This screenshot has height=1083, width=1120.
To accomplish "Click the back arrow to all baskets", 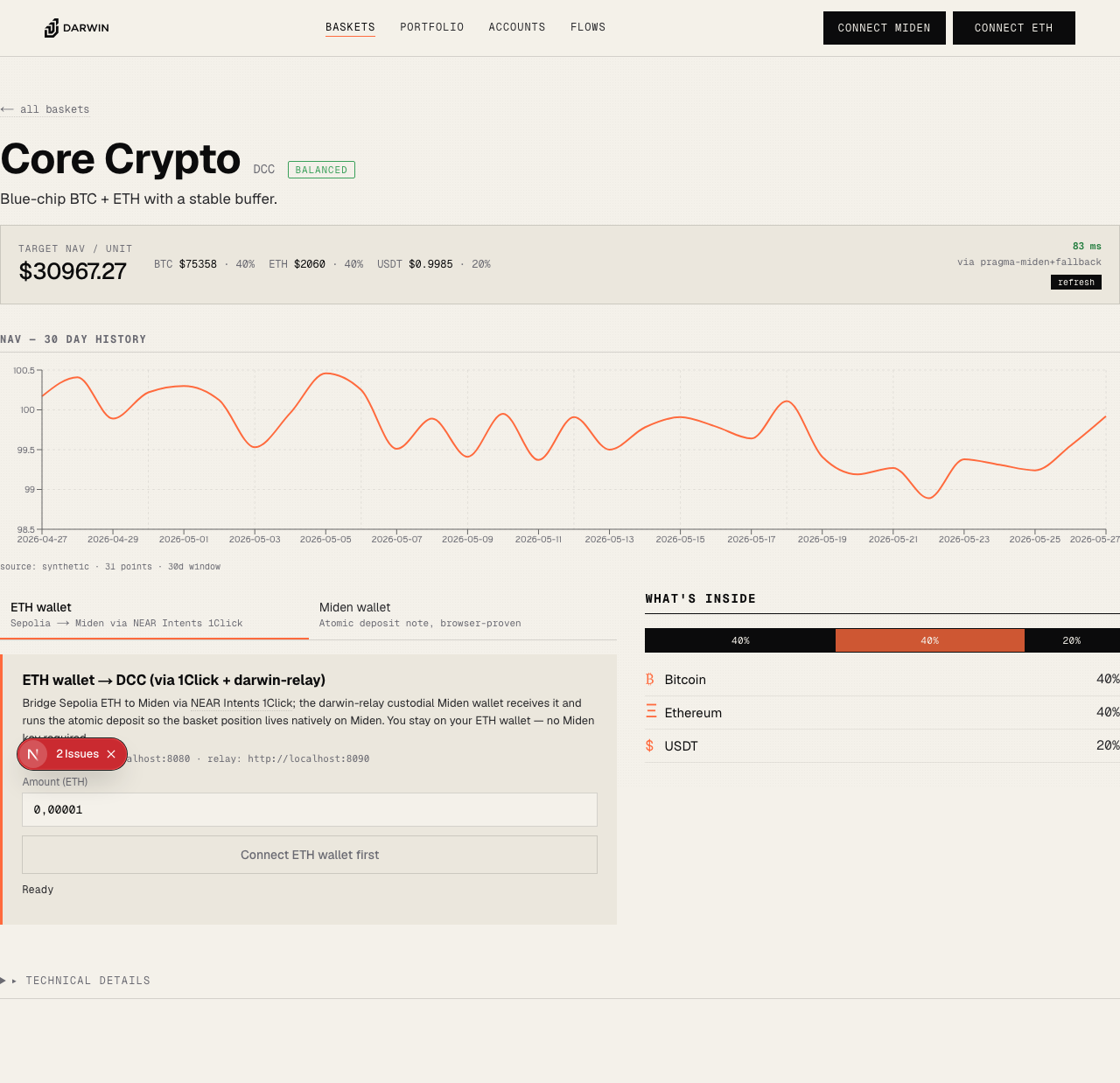I will 7,109.
